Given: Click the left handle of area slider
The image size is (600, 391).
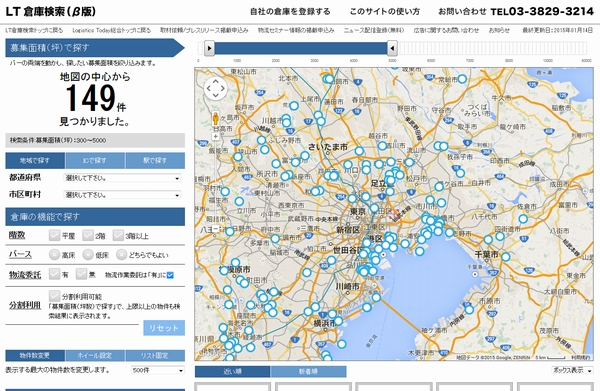Looking at the screenshot, I should click(209, 49).
